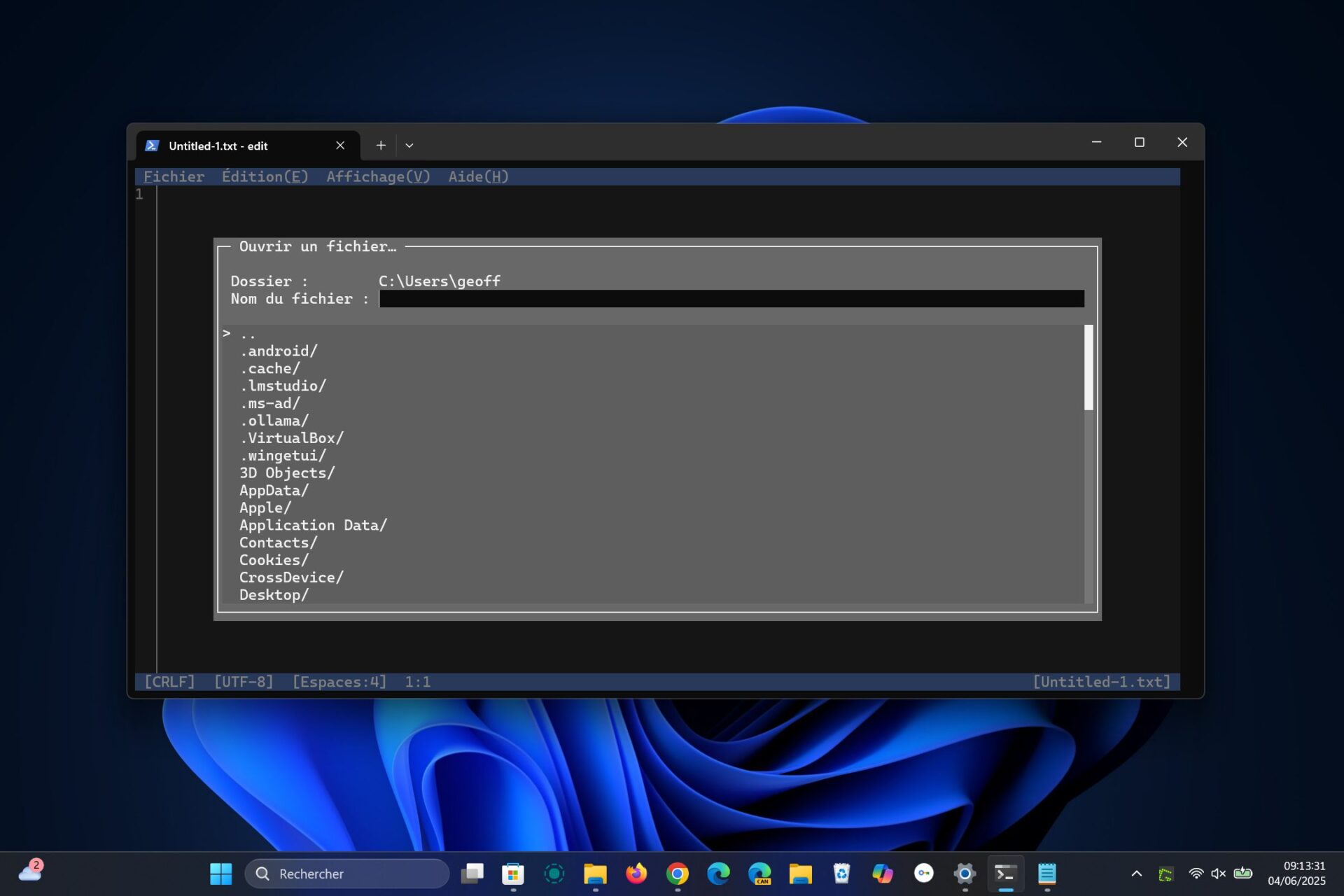This screenshot has width=1344, height=896.
Task: Open the weather widget on the taskbar
Action: 31,871
